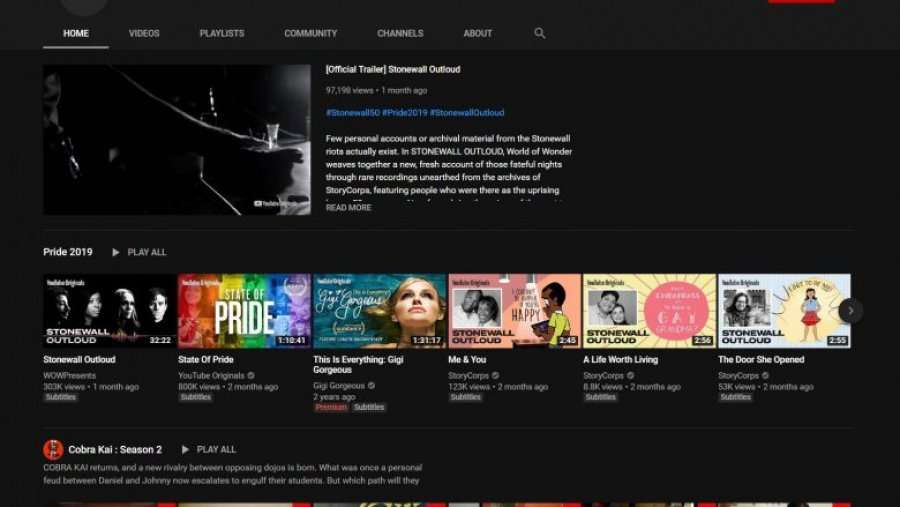Click the play triangle beside Pride 2019 Play All
The image size is (900, 507).
click(116, 252)
